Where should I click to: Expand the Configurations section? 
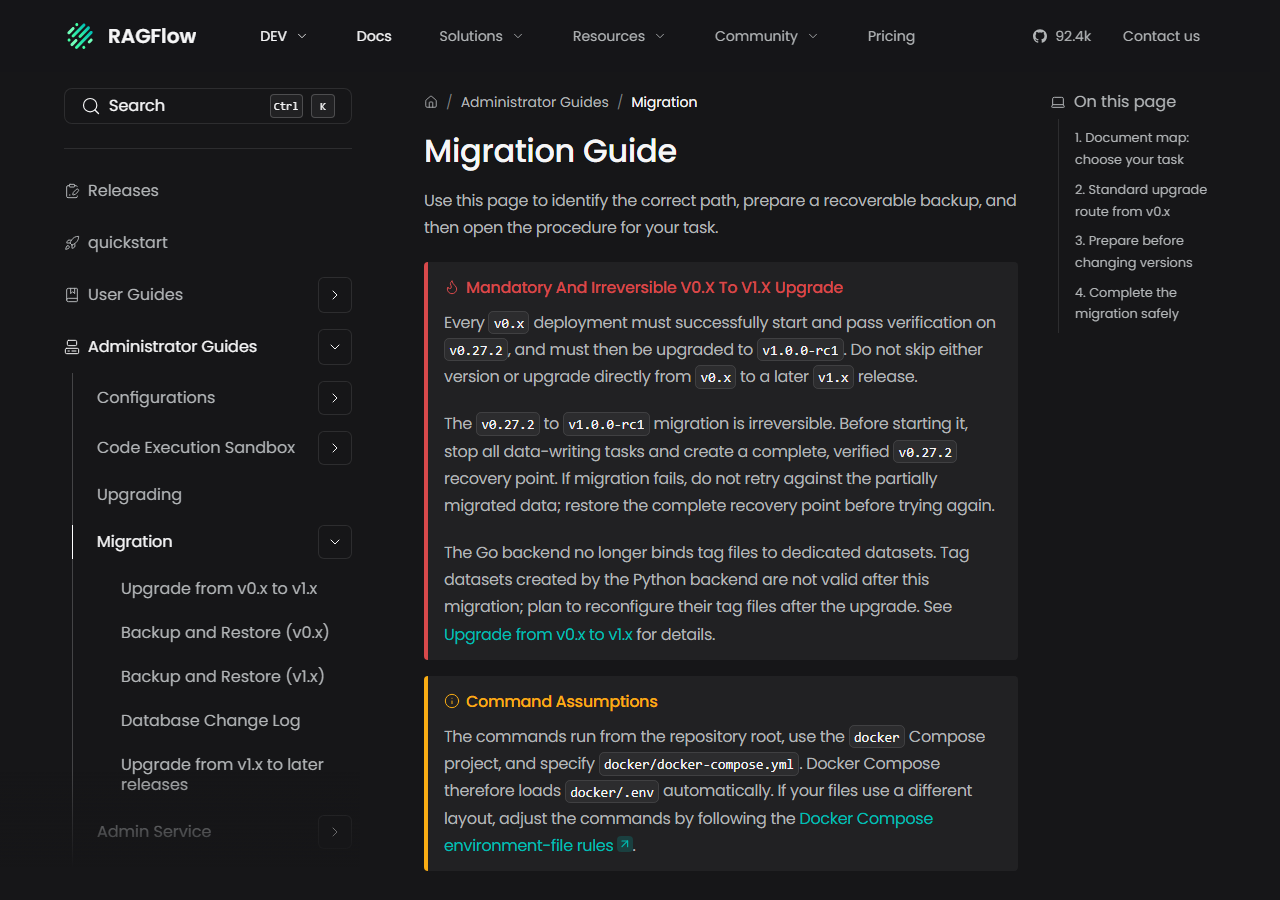335,398
